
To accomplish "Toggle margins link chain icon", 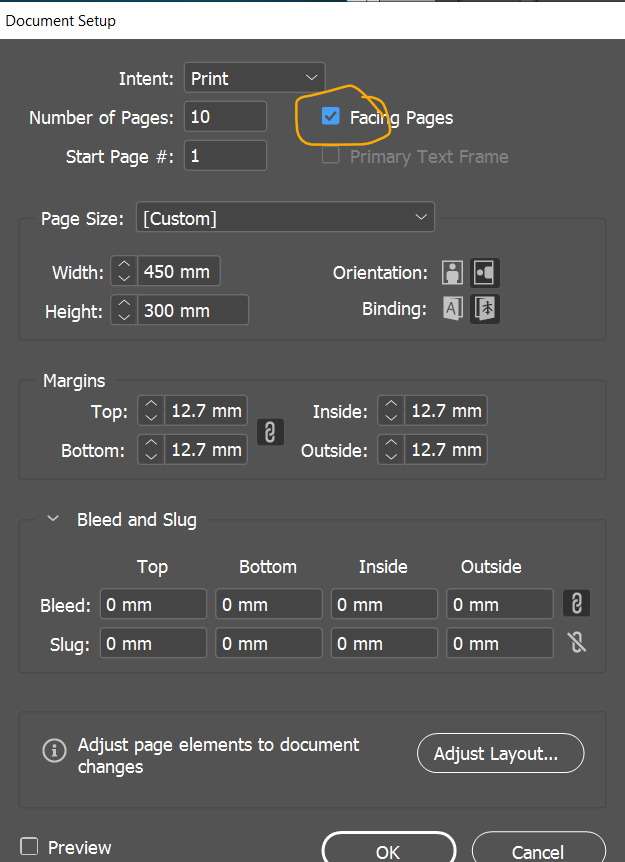I will pos(269,431).
